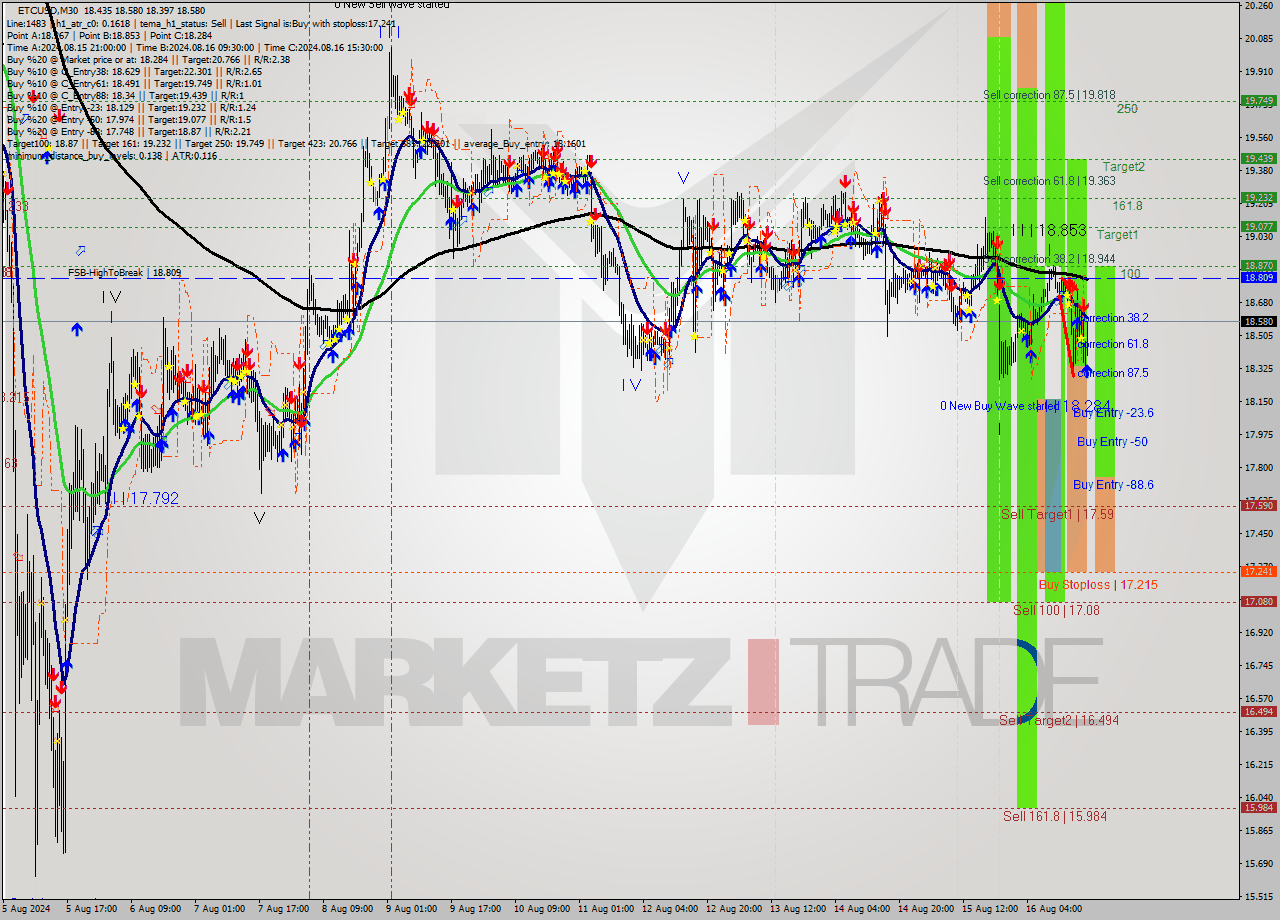Screen dimensions: 1280x920
Task: Click the 'I I I 17.792' wave label
Action: [144, 497]
